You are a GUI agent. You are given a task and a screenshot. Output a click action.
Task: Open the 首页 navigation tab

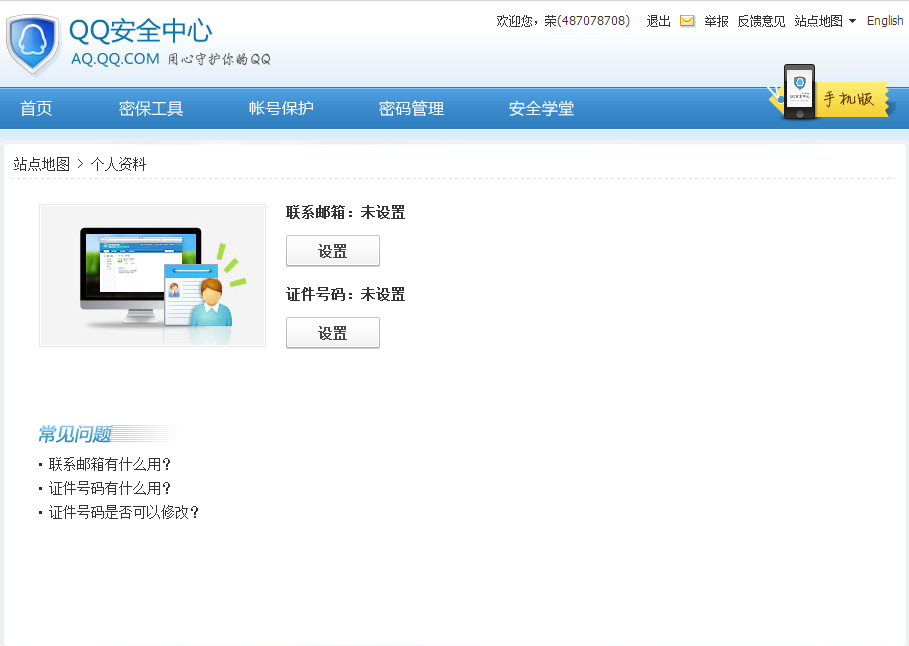point(36,108)
